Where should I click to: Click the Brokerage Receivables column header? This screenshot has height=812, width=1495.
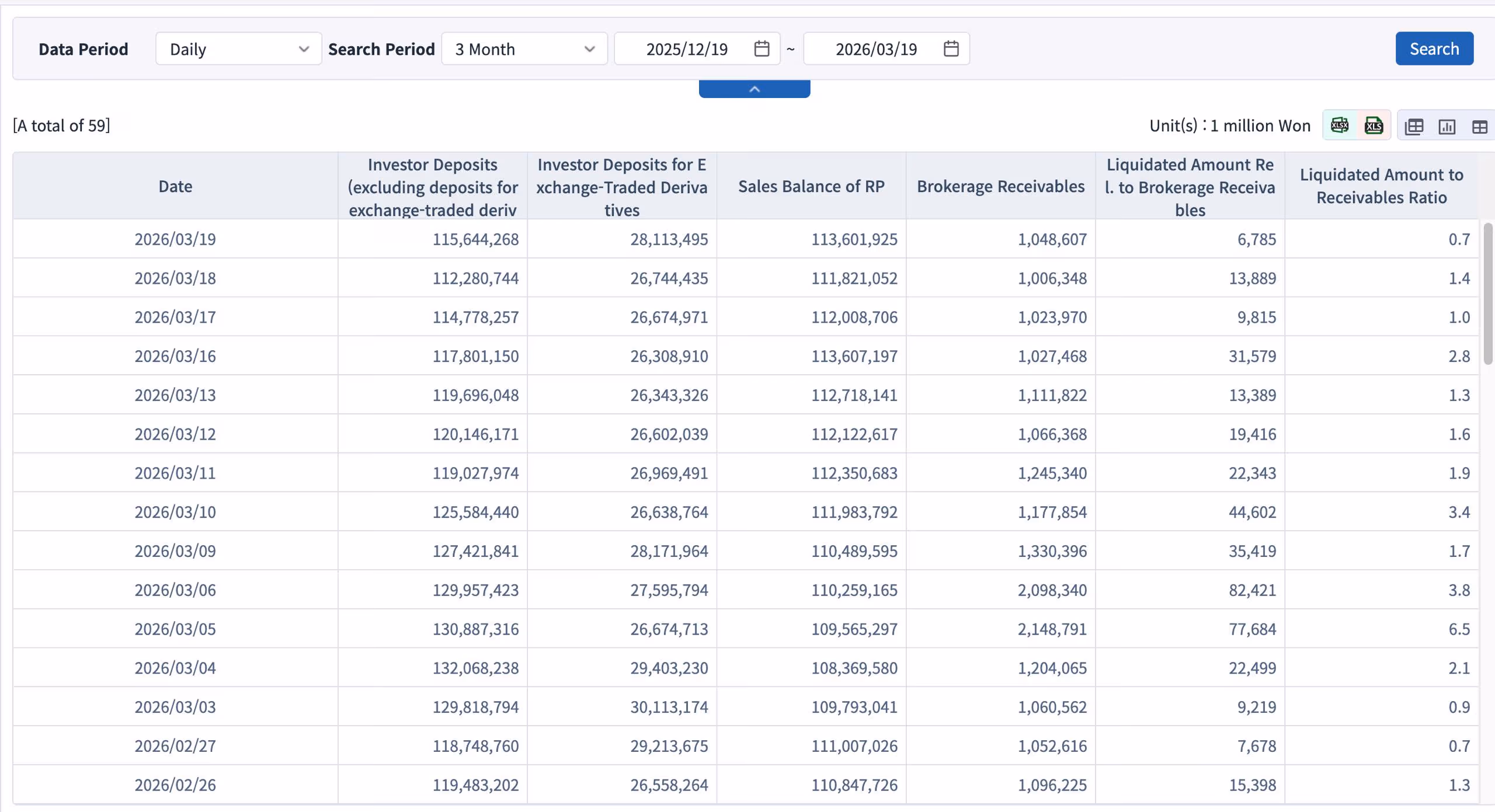(1000, 186)
